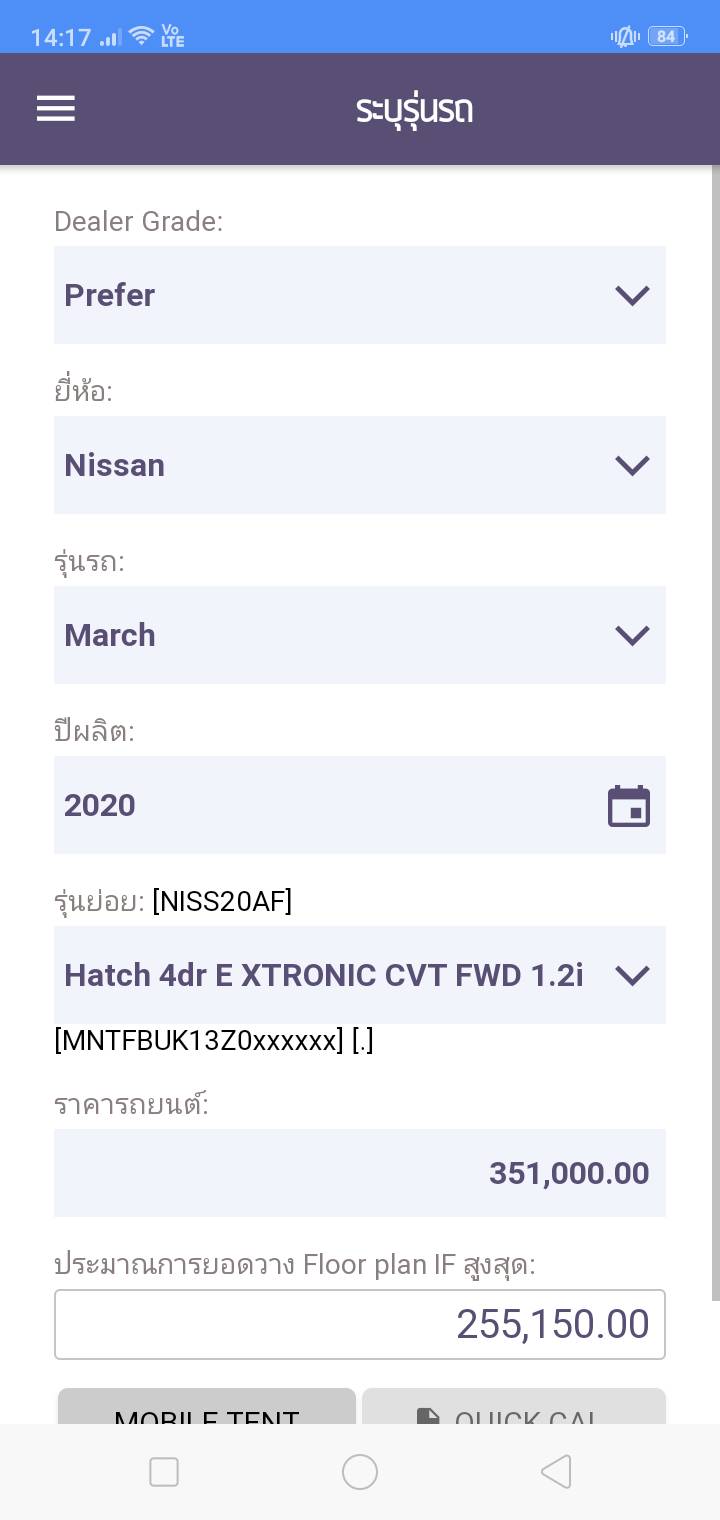Click the chevron arrow beside Nissan
Screen dimensions: 720x1520
[x=632, y=465]
